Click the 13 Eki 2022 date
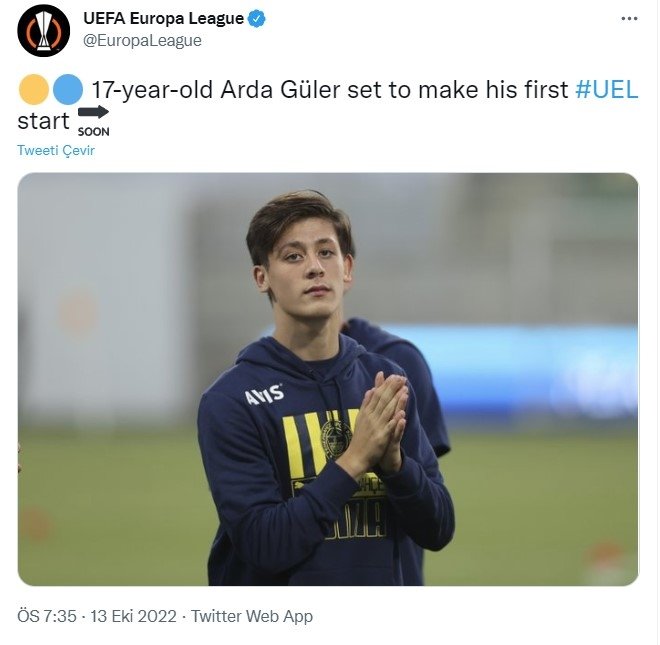The image size is (660, 645). click(133, 616)
